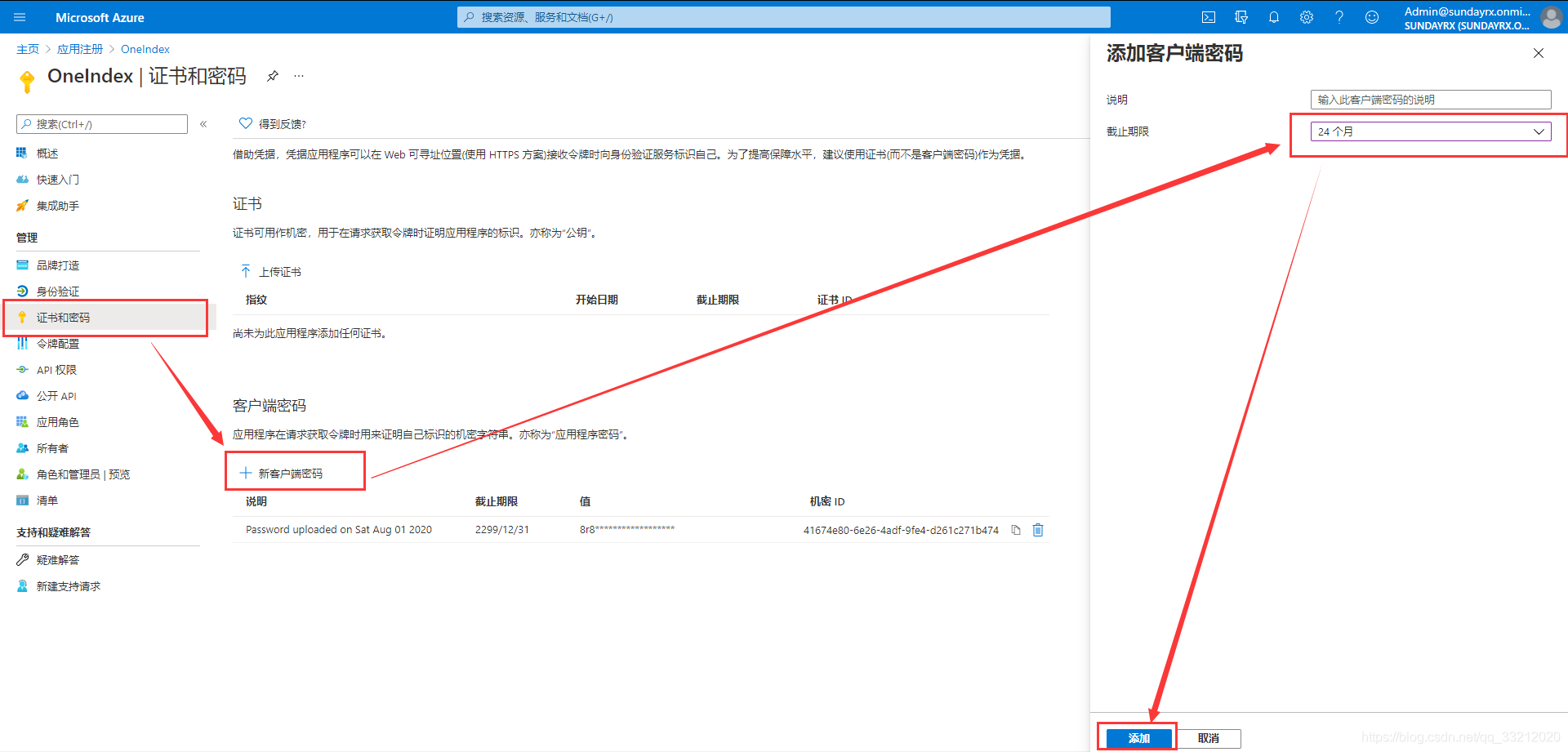Copy the client secret ID value
This screenshot has width=1568, height=752.
[x=1016, y=530]
